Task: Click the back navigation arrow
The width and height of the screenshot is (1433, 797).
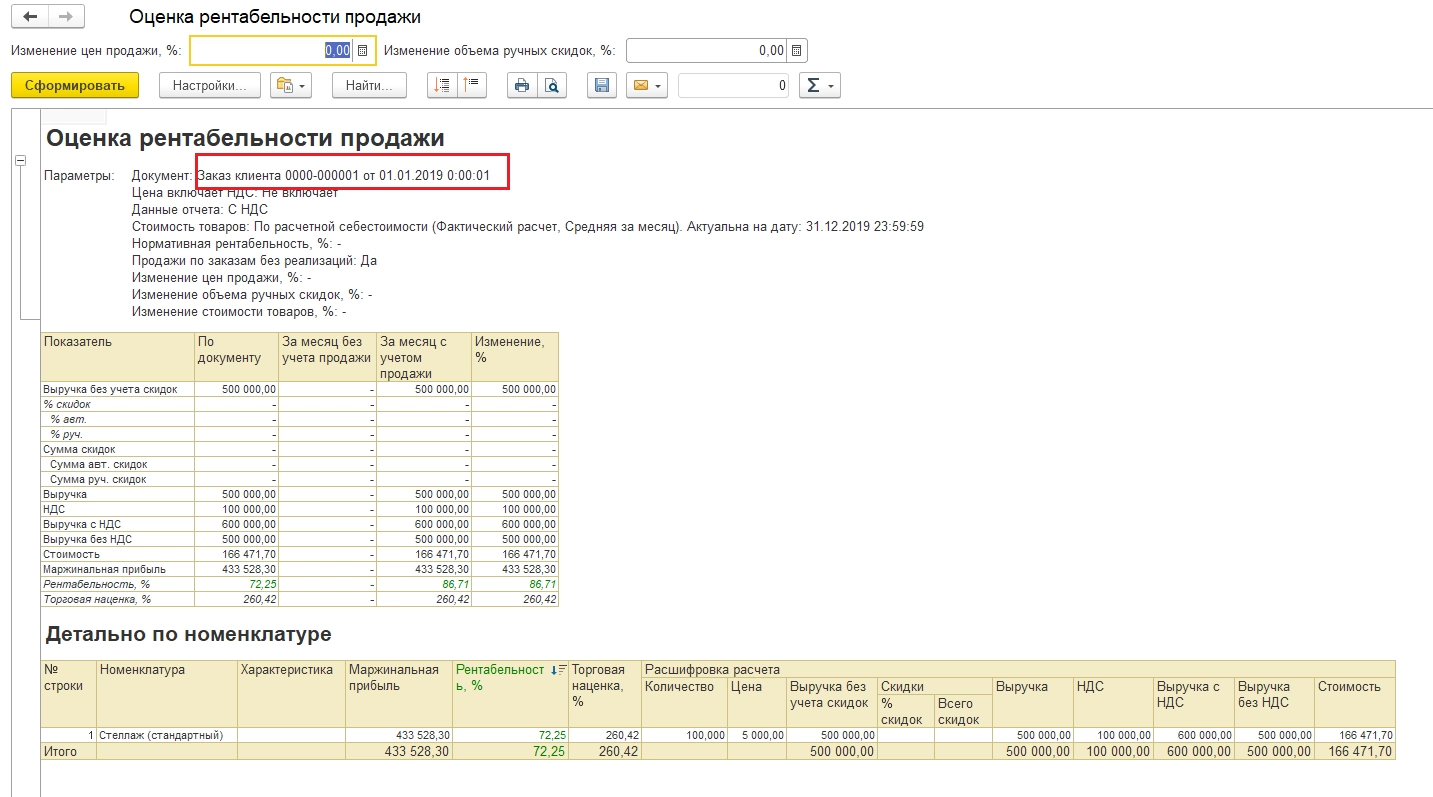Action: coord(30,17)
